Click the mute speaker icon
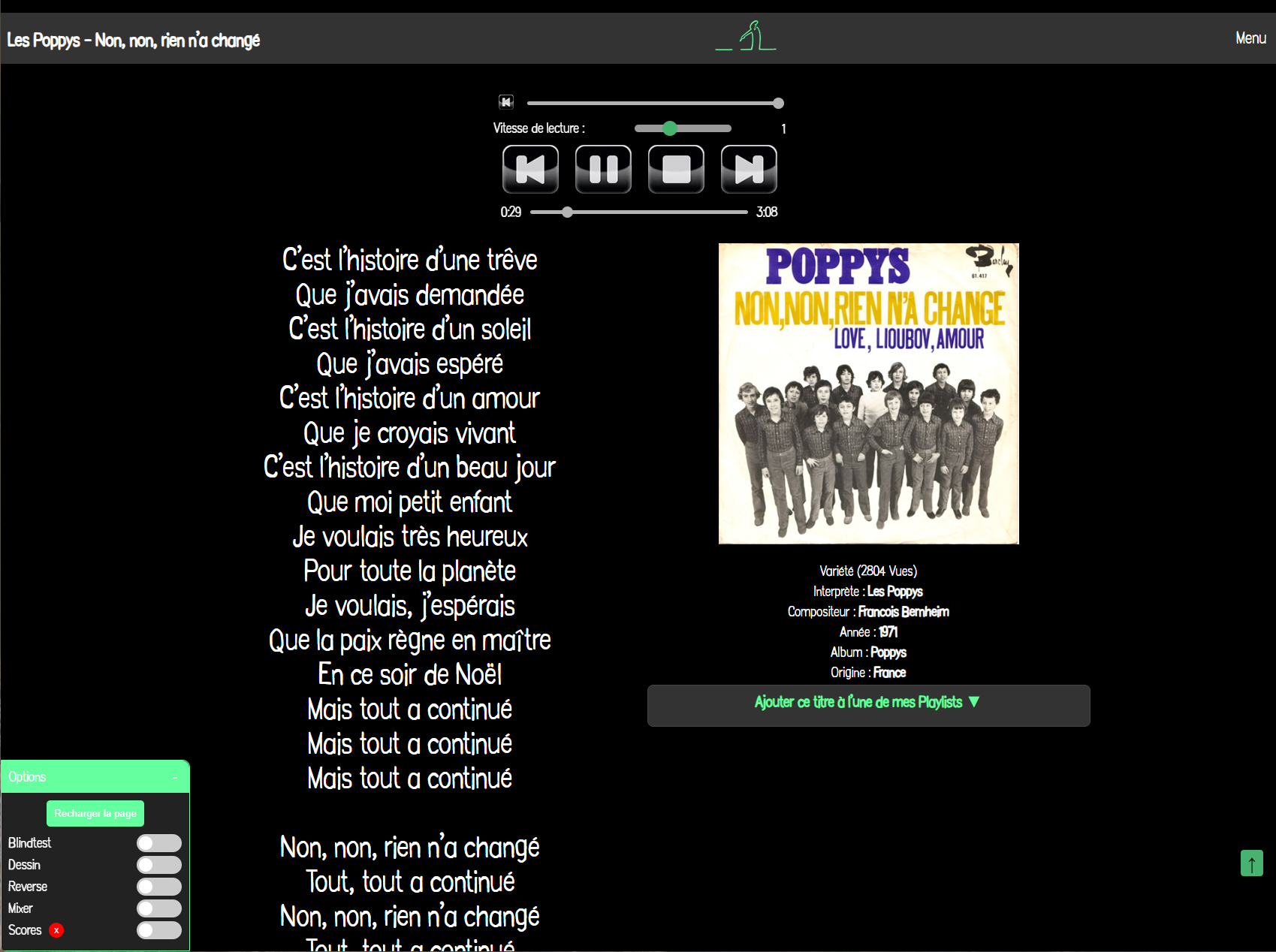The height and width of the screenshot is (952, 1276). [506, 102]
